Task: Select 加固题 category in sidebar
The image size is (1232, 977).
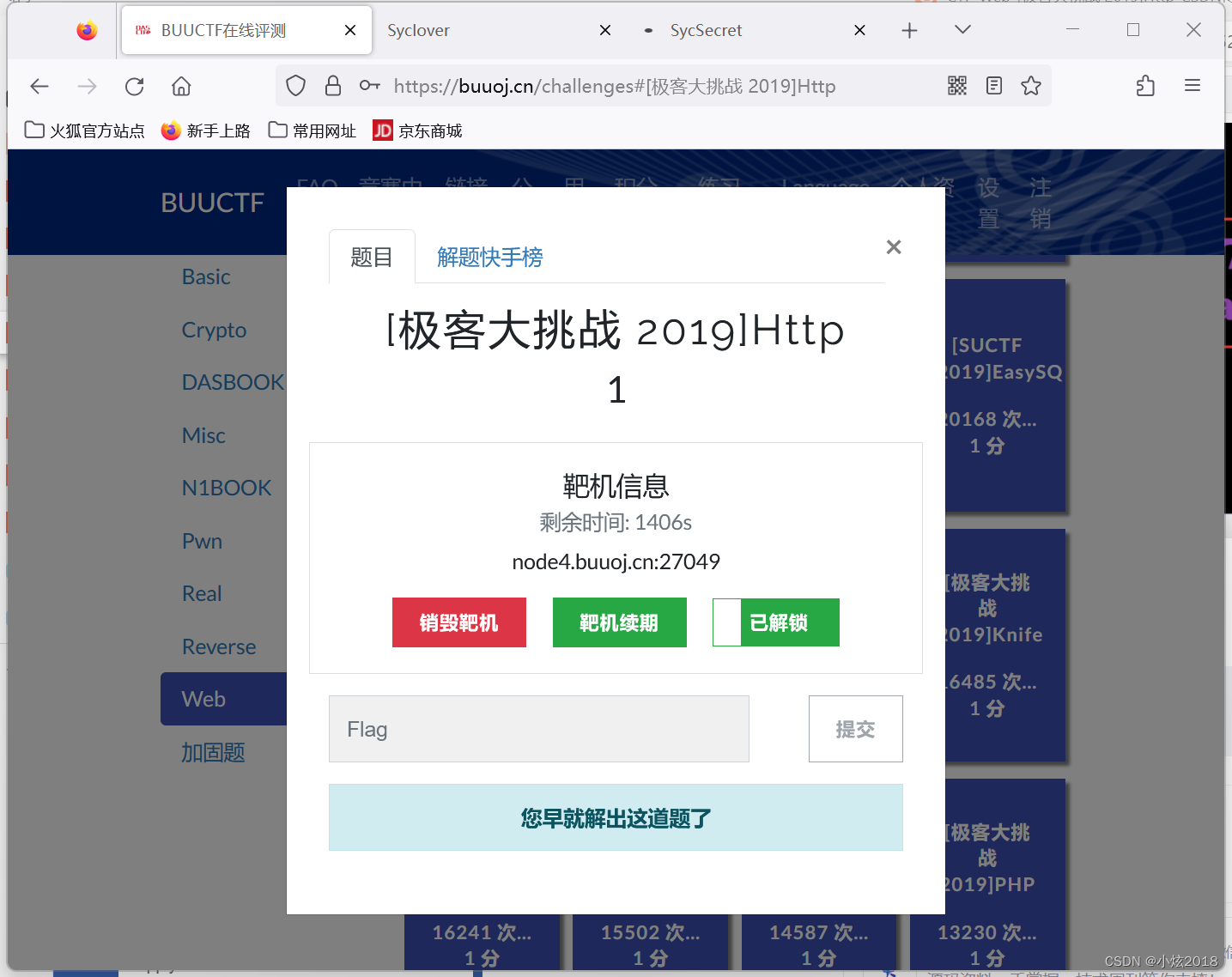Action: click(213, 752)
